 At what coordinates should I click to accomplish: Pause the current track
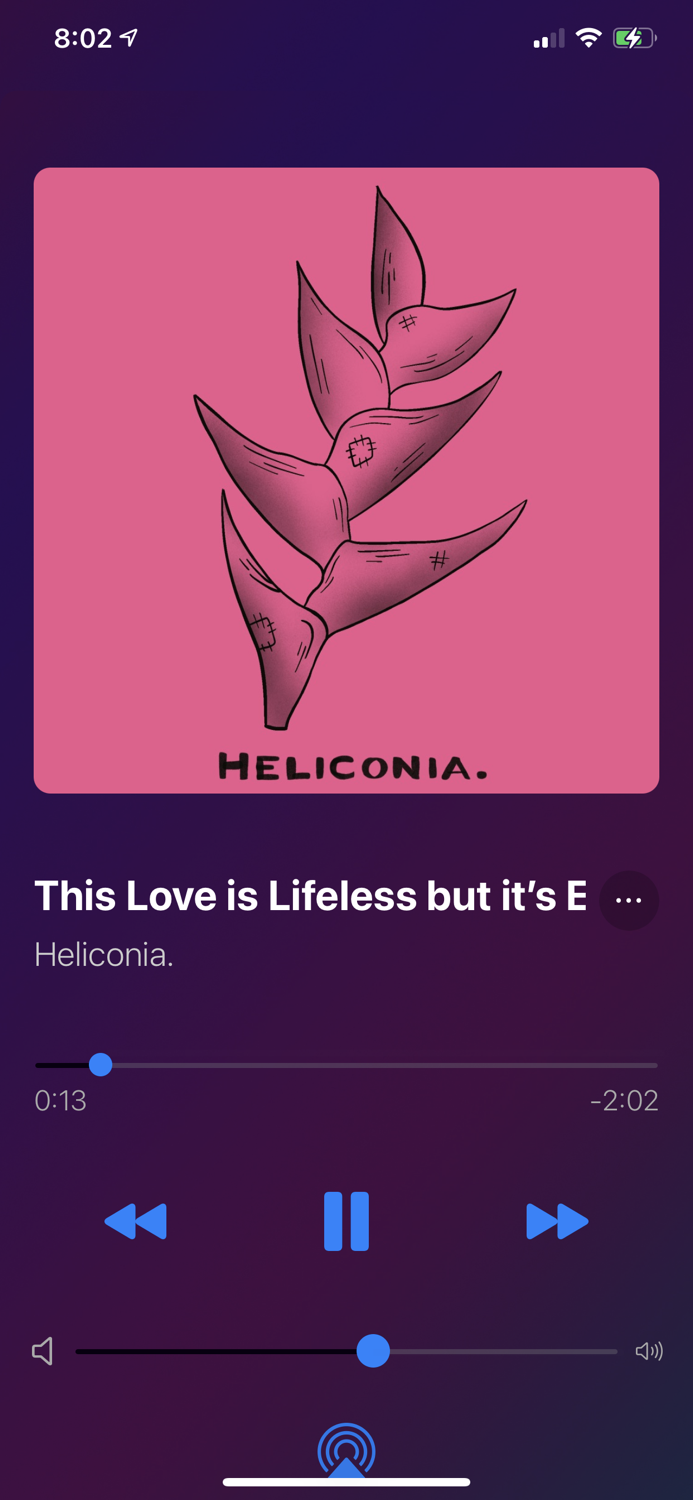pyautogui.click(x=346, y=1221)
